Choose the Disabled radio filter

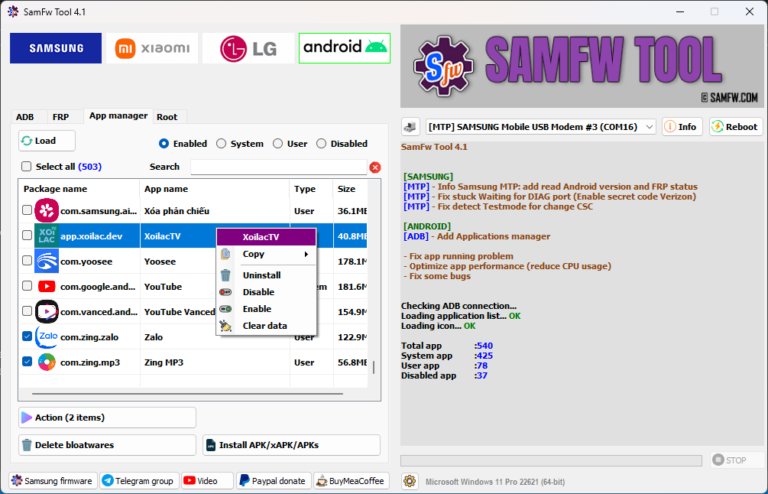click(321, 144)
